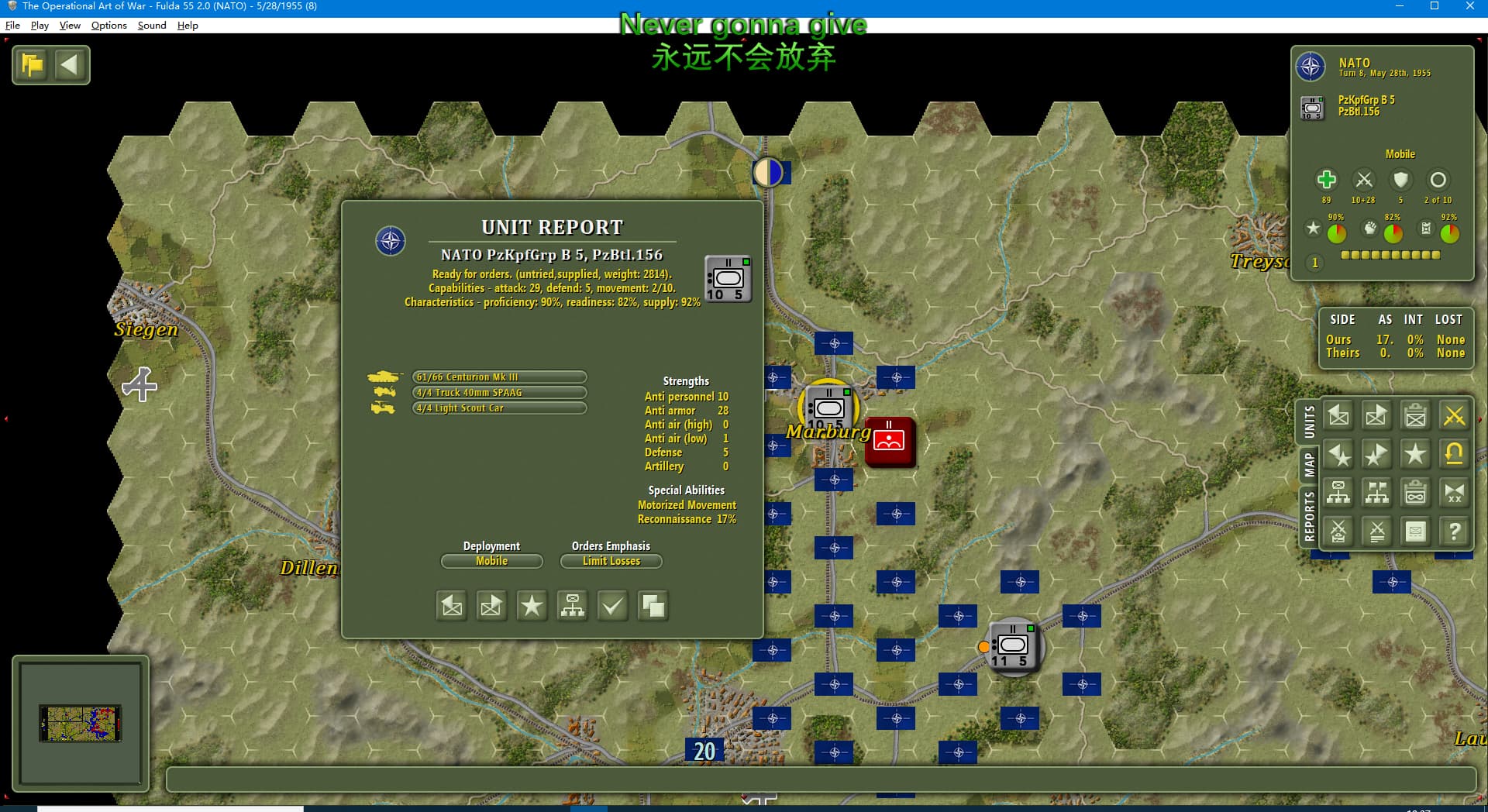Switch to the MAP tab
The height and width of the screenshot is (812, 1488).
point(1309,465)
